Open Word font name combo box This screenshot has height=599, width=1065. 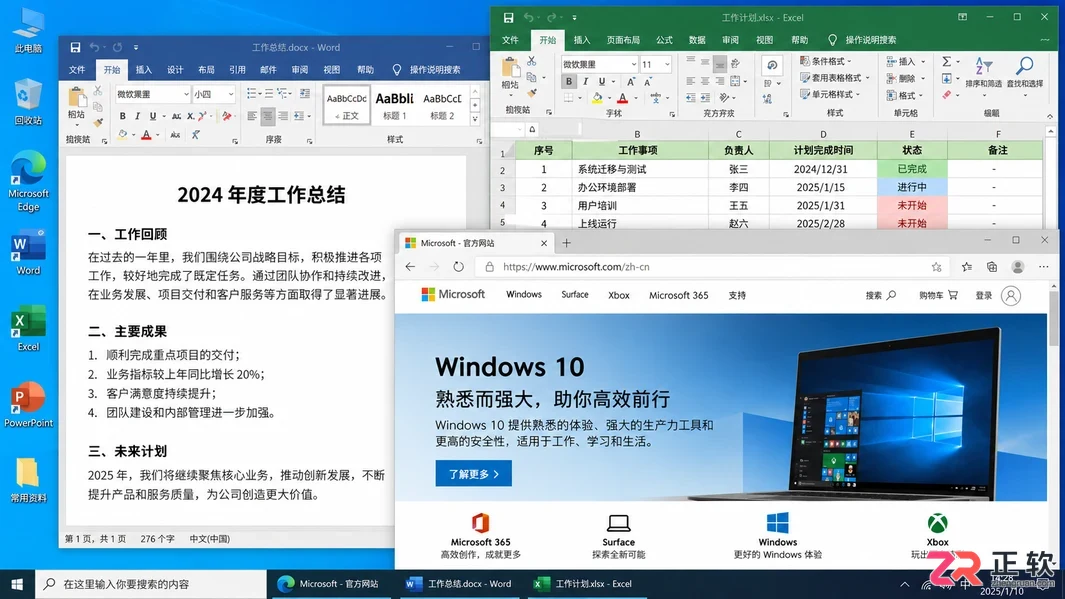tap(153, 94)
